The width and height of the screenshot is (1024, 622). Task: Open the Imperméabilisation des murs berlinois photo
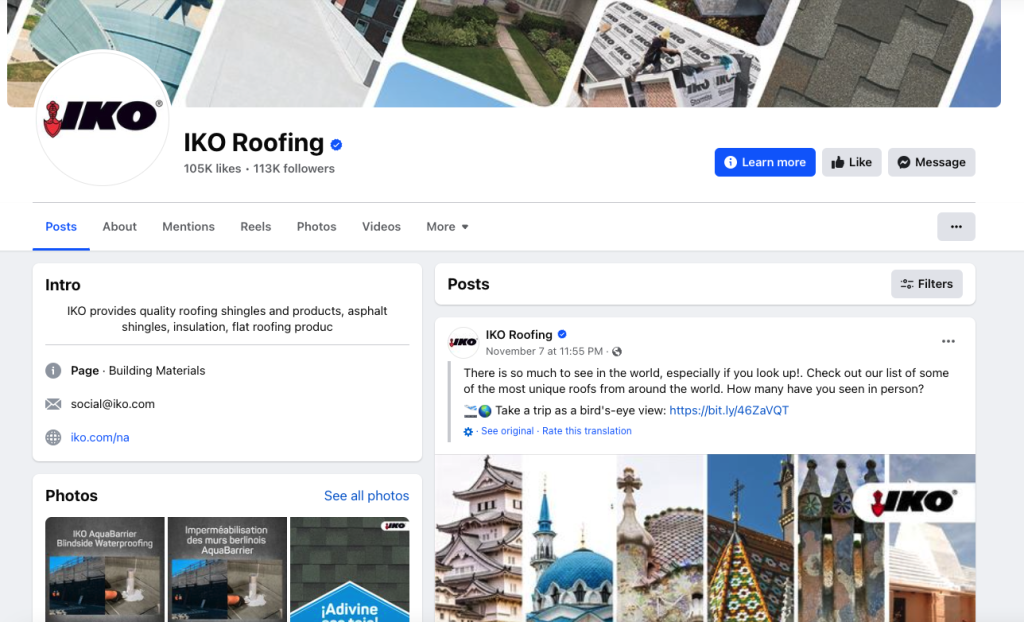click(x=227, y=569)
